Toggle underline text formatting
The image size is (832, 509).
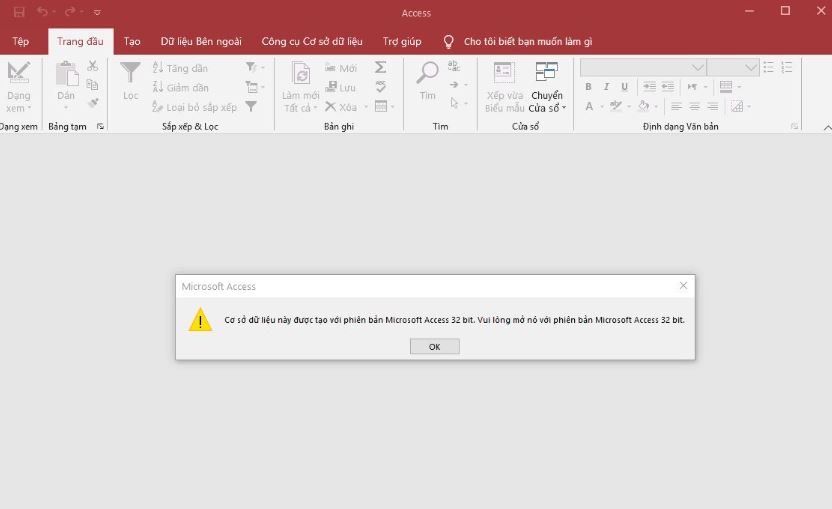(x=622, y=87)
